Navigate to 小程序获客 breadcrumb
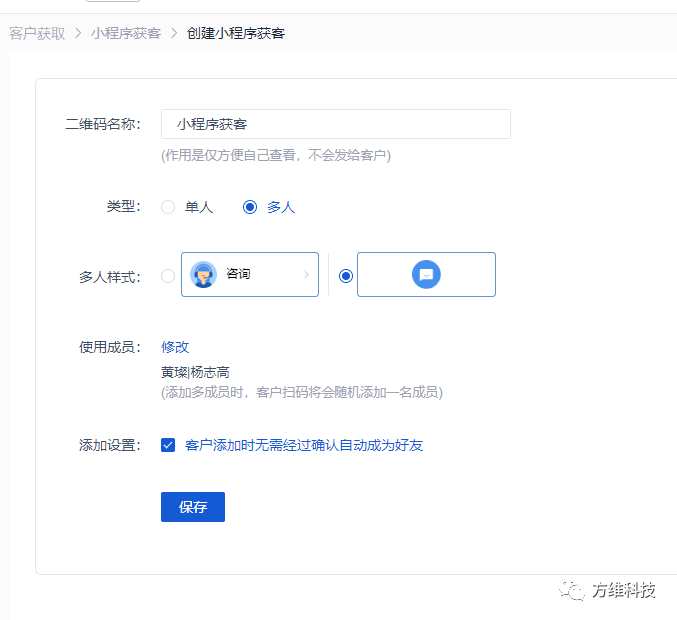 (126, 33)
